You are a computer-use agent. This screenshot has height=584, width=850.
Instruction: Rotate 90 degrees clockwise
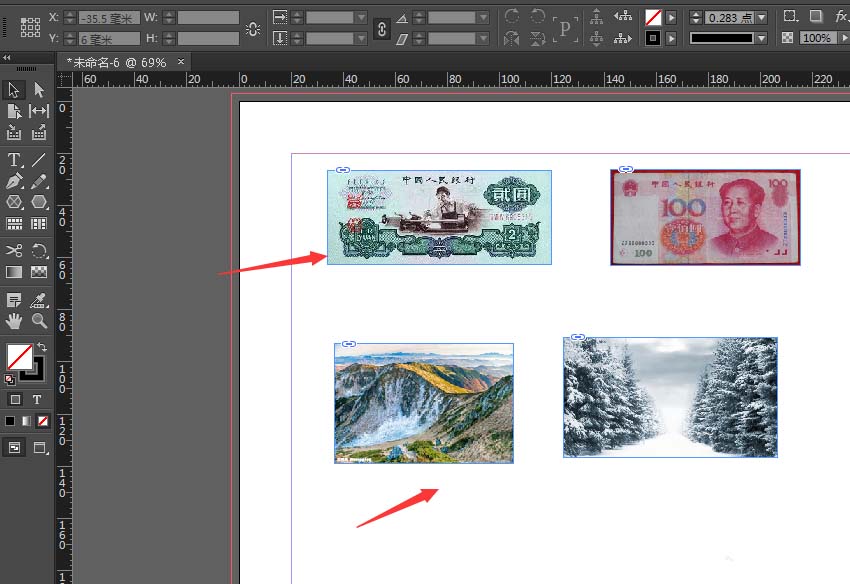511,17
